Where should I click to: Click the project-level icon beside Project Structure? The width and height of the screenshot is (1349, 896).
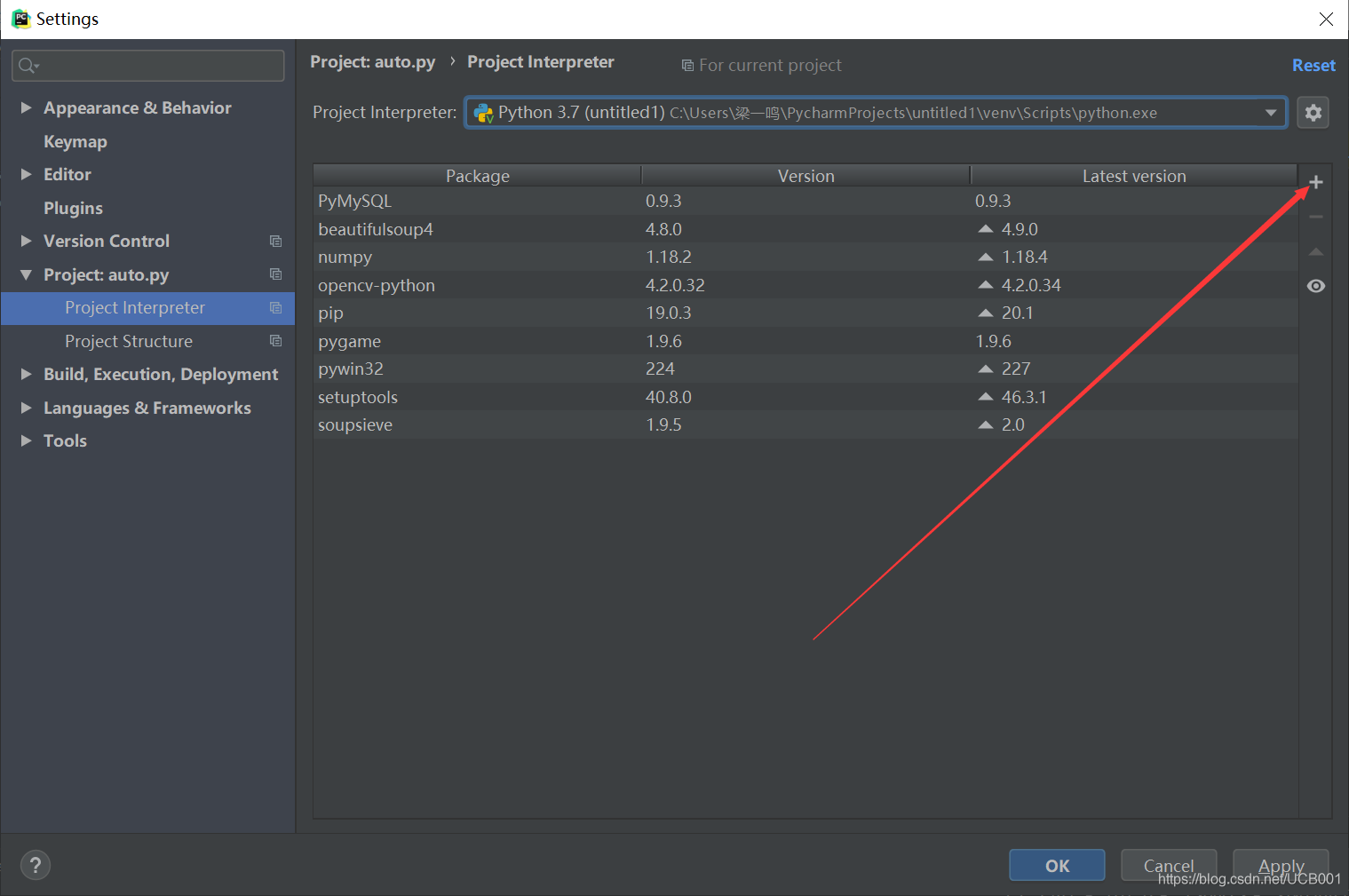pyautogui.click(x=276, y=341)
